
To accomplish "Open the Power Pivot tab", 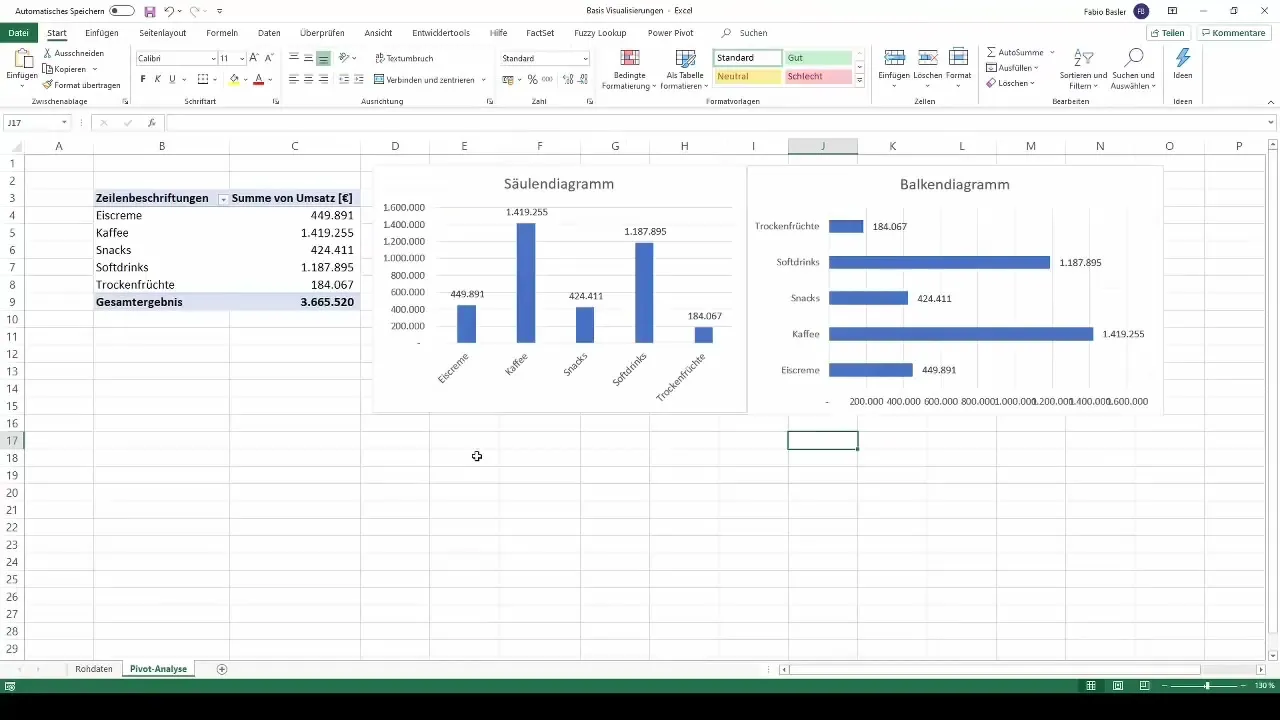I will (670, 33).
